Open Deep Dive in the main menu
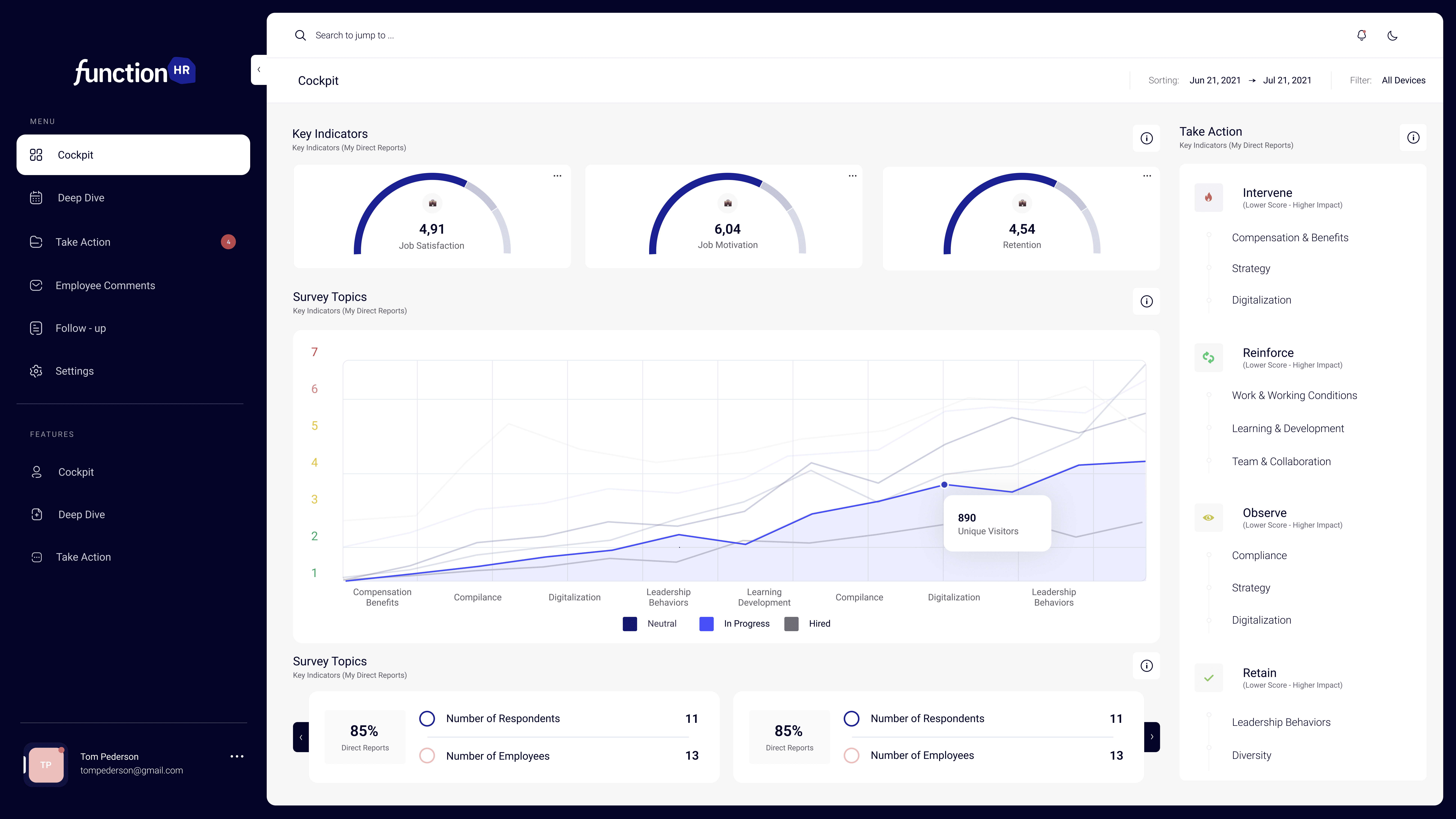Image resolution: width=1456 pixels, height=819 pixels. 81,198
